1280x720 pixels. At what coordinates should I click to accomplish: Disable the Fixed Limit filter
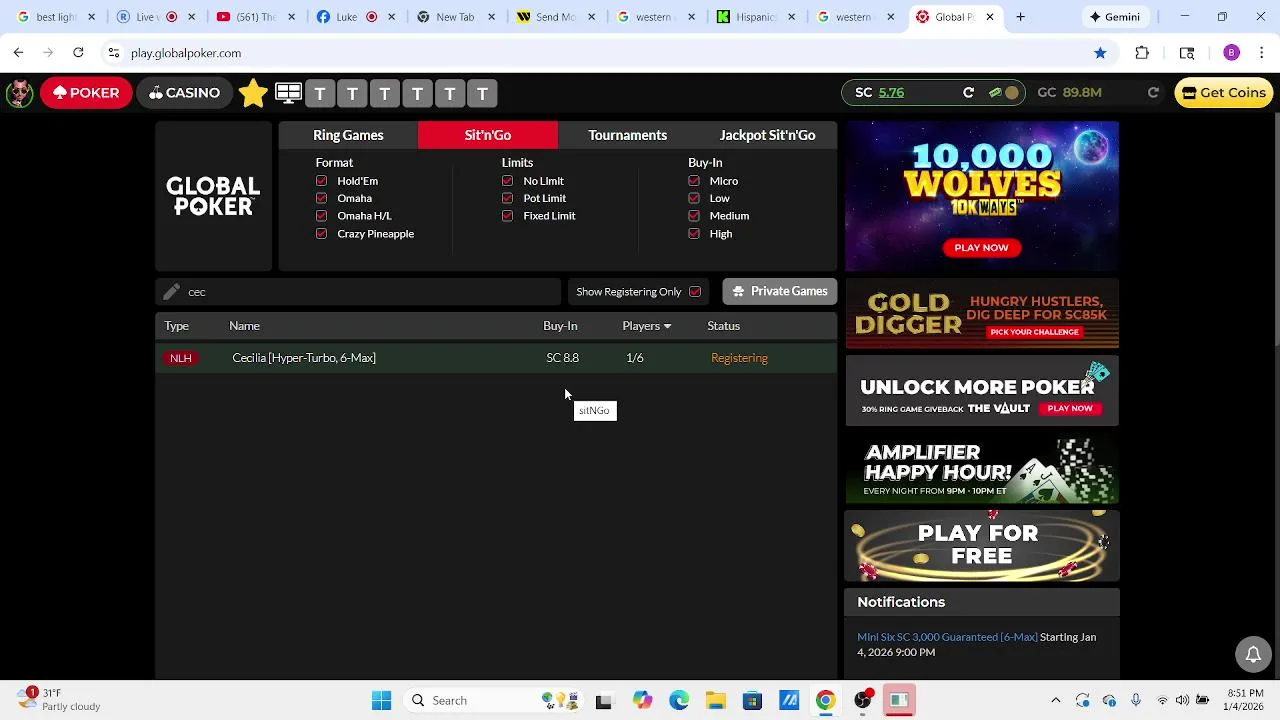pyautogui.click(x=507, y=216)
